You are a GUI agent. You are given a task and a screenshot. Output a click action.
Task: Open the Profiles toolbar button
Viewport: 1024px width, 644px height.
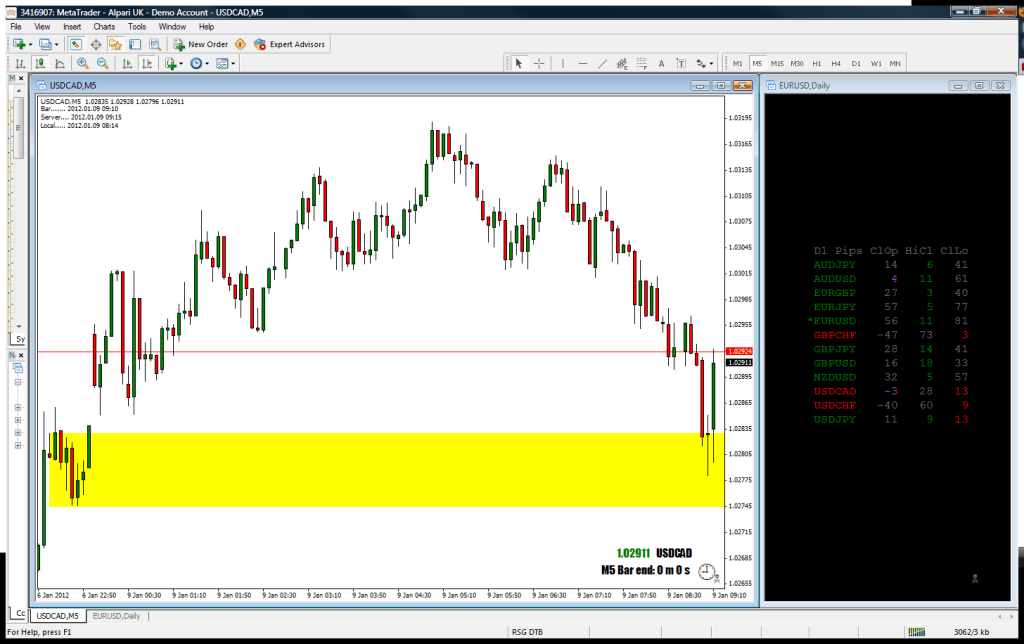point(44,44)
